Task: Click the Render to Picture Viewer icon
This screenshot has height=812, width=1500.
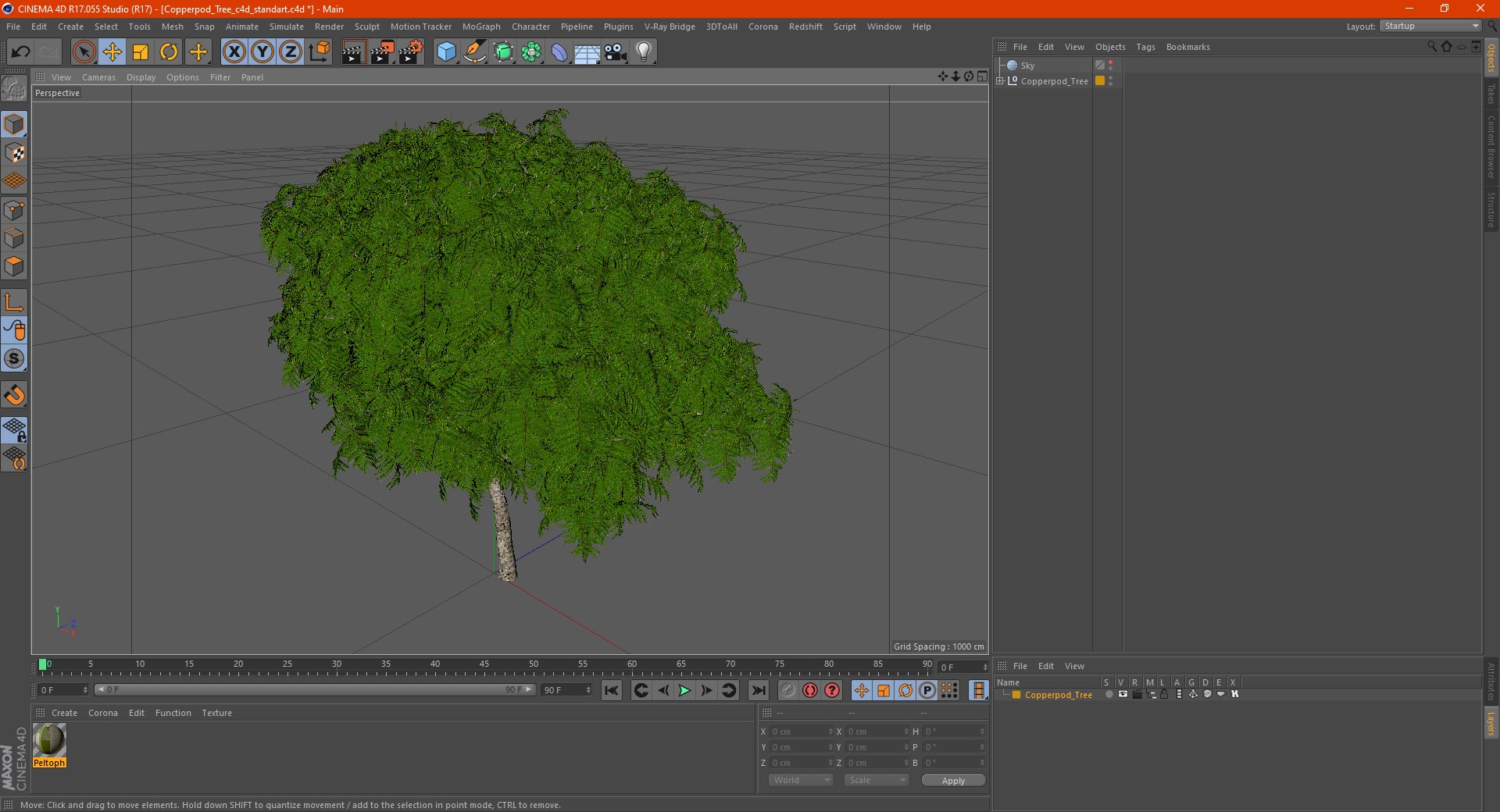Action: point(382,52)
